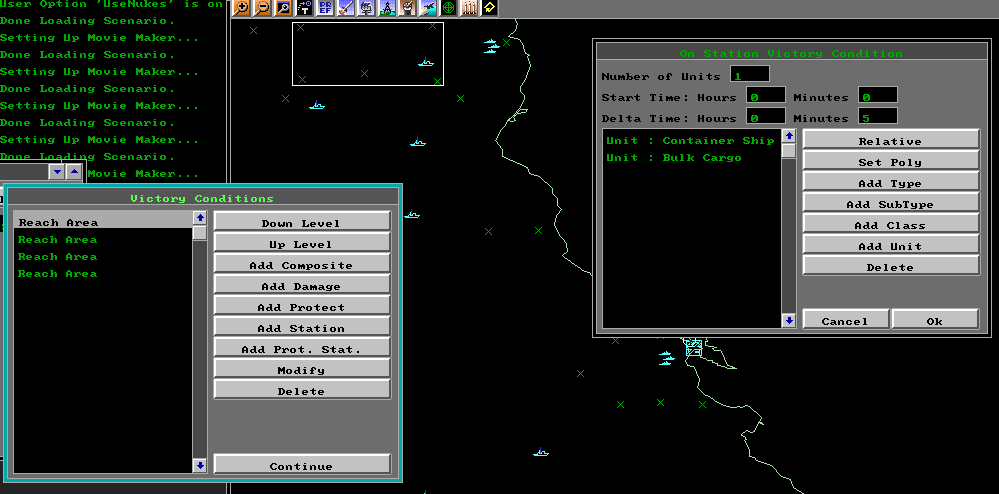The width and height of the screenshot is (999, 494).
Task: Click the green crosshair target icon
Action: tap(449, 8)
